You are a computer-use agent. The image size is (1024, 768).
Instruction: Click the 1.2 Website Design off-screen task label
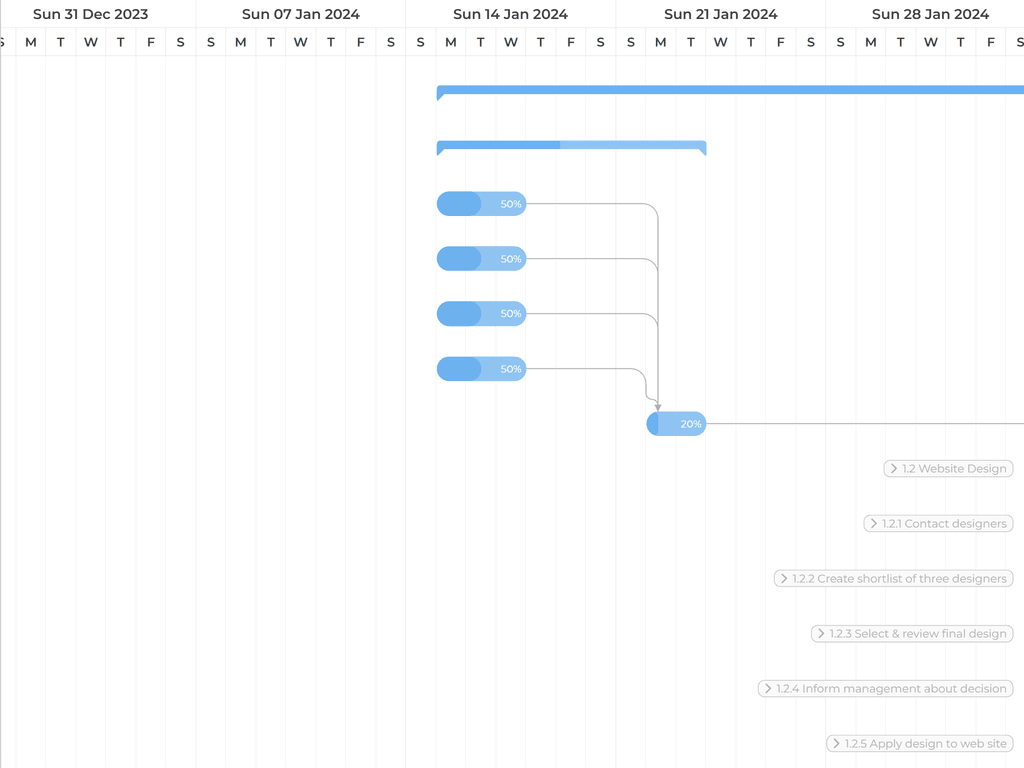[954, 469]
